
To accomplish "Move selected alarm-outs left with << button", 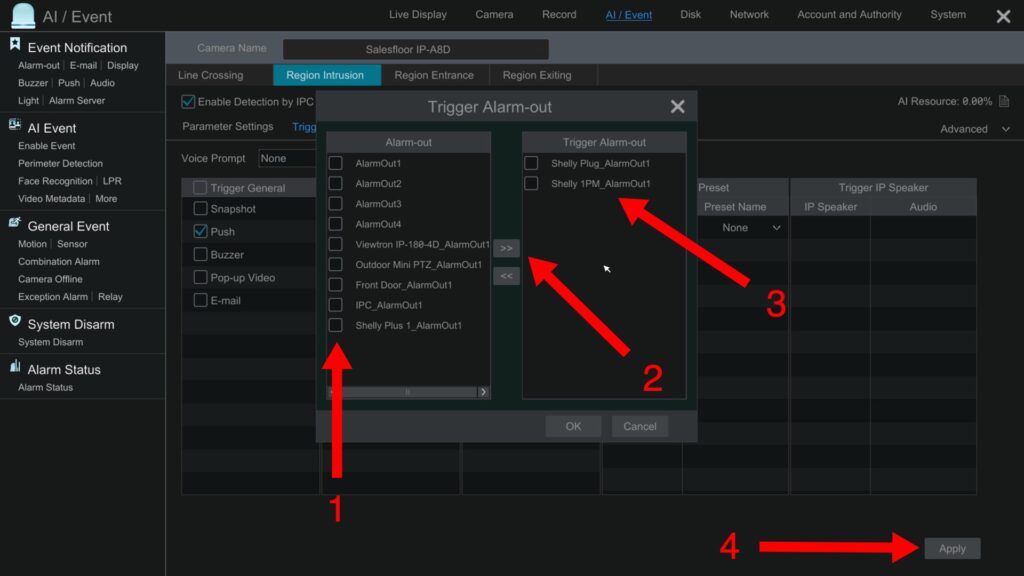I will 506,276.
